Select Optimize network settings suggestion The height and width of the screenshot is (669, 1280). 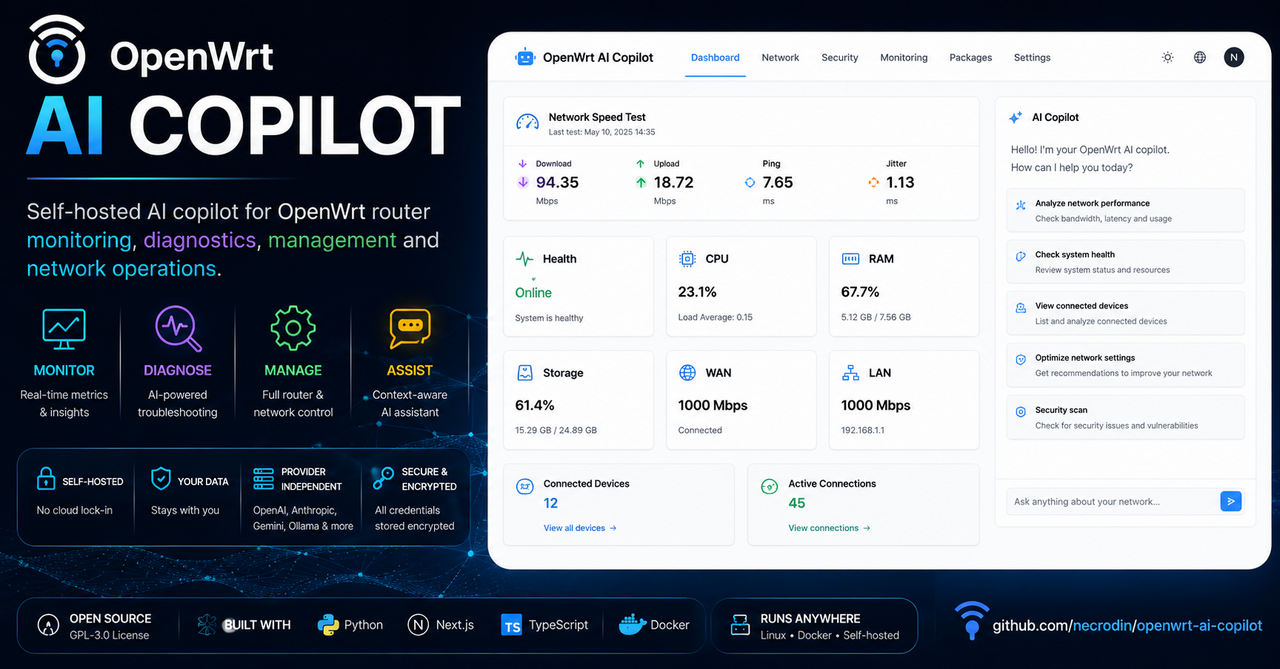(x=1125, y=365)
